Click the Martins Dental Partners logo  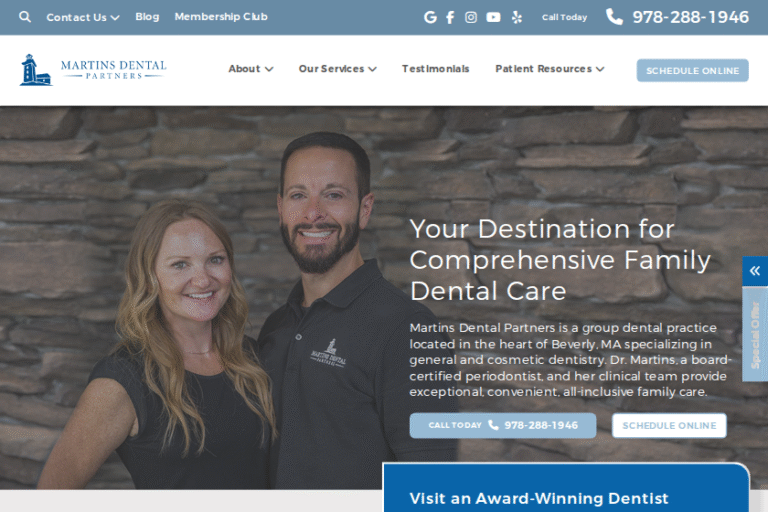(93, 70)
